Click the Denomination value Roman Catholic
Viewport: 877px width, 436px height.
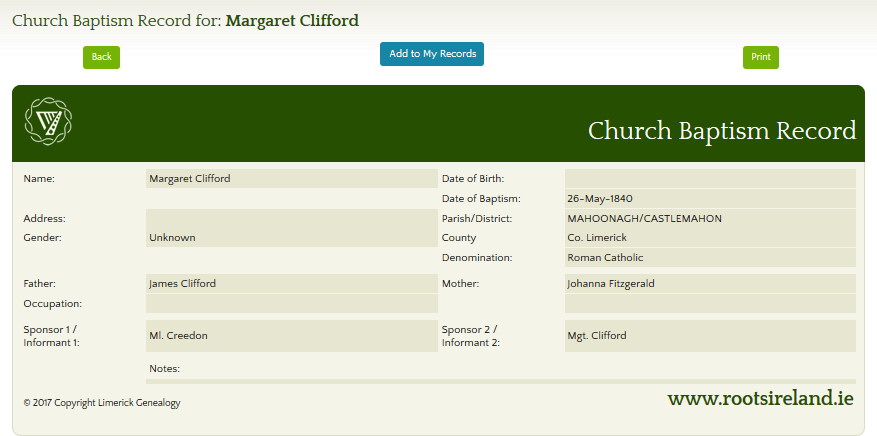[x=709, y=258]
